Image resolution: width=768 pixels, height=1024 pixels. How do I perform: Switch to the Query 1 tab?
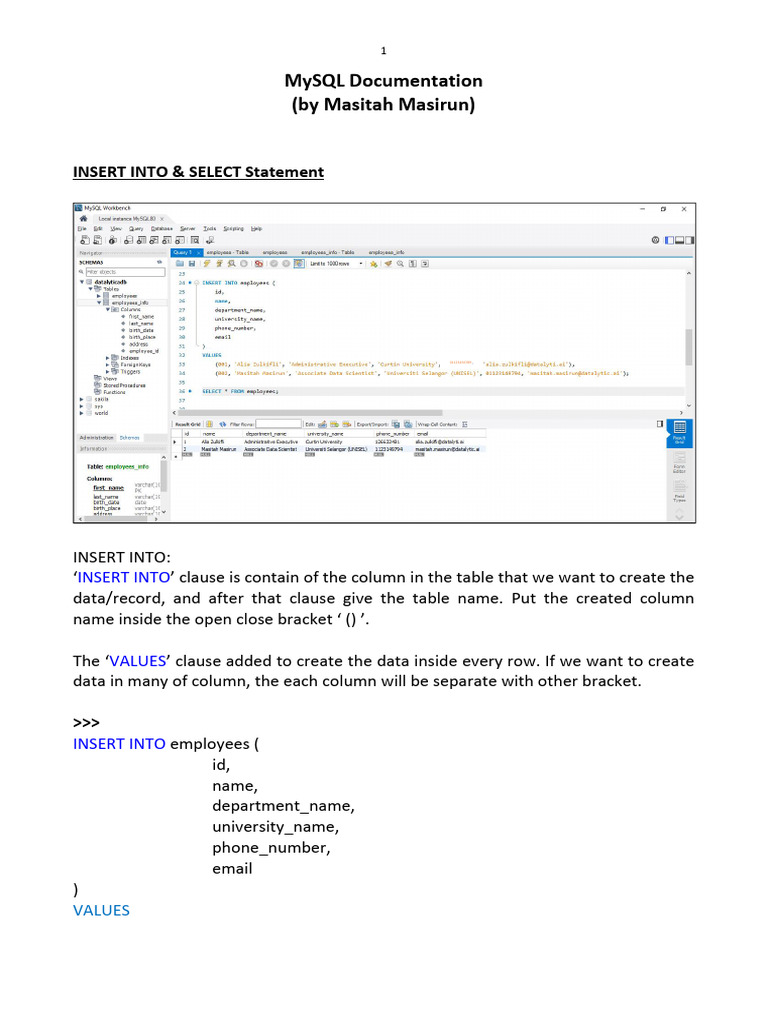(x=187, y=252)
